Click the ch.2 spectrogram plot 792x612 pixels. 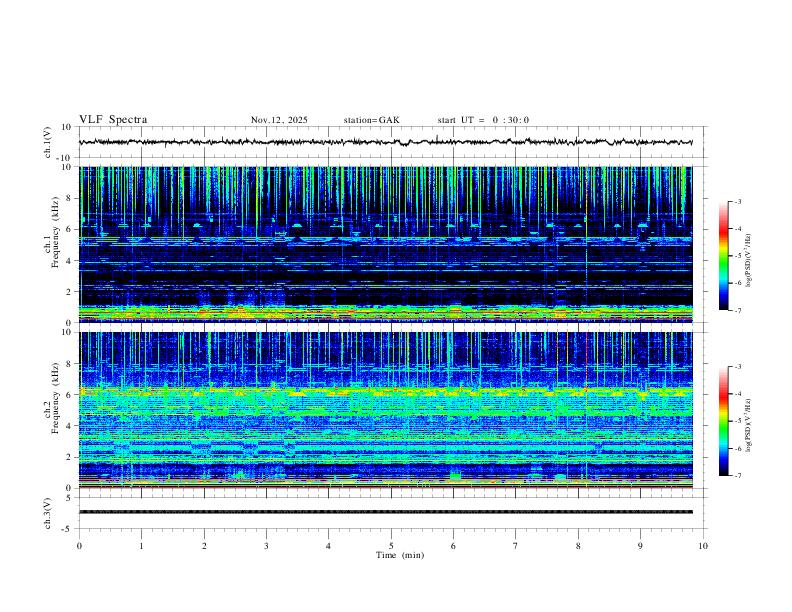[x=386, y=410]
